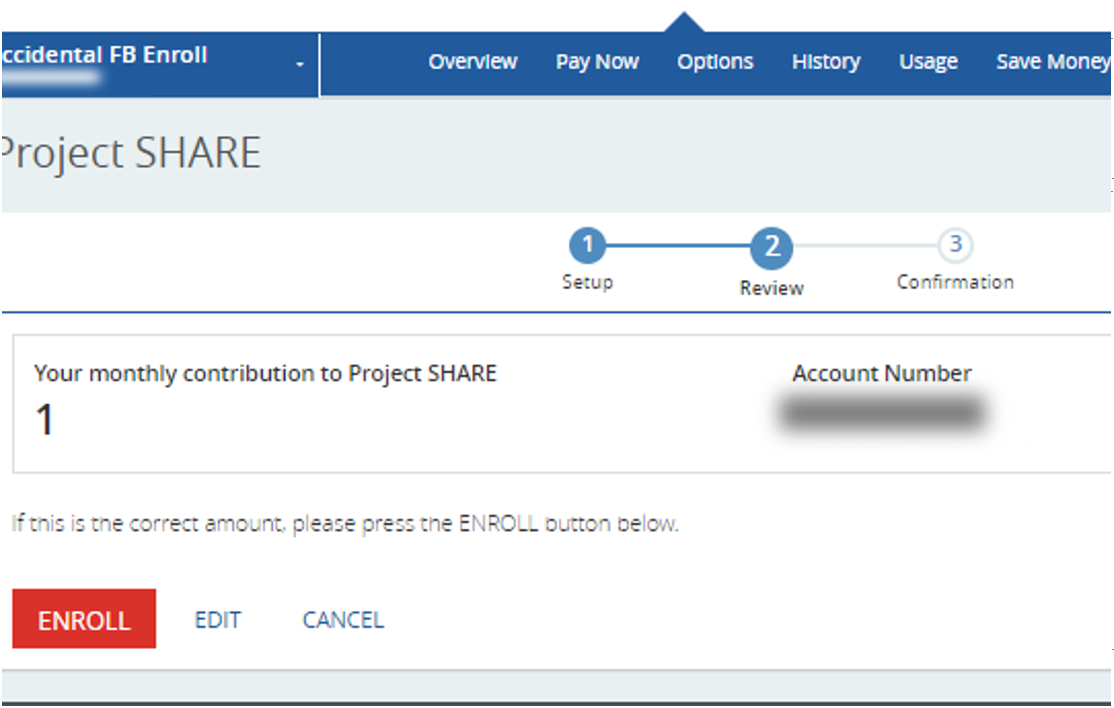Select the Accidental FB Enroll account name
The height and width of the screenshot is (708, 1114).
[105, 55]
